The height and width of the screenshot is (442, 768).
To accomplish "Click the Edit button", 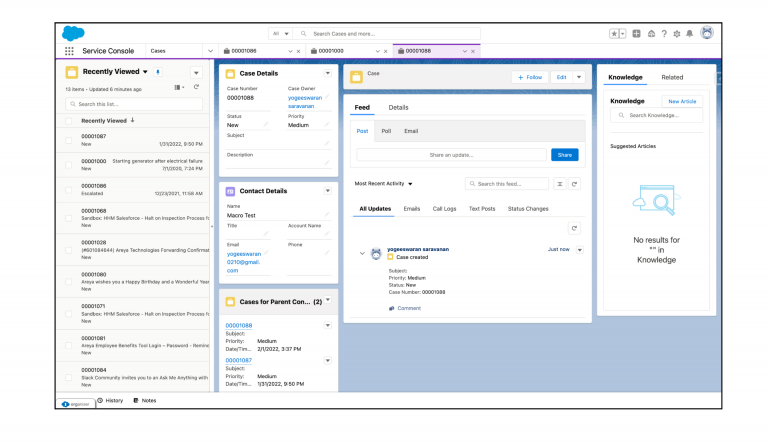I will point(562,77).
